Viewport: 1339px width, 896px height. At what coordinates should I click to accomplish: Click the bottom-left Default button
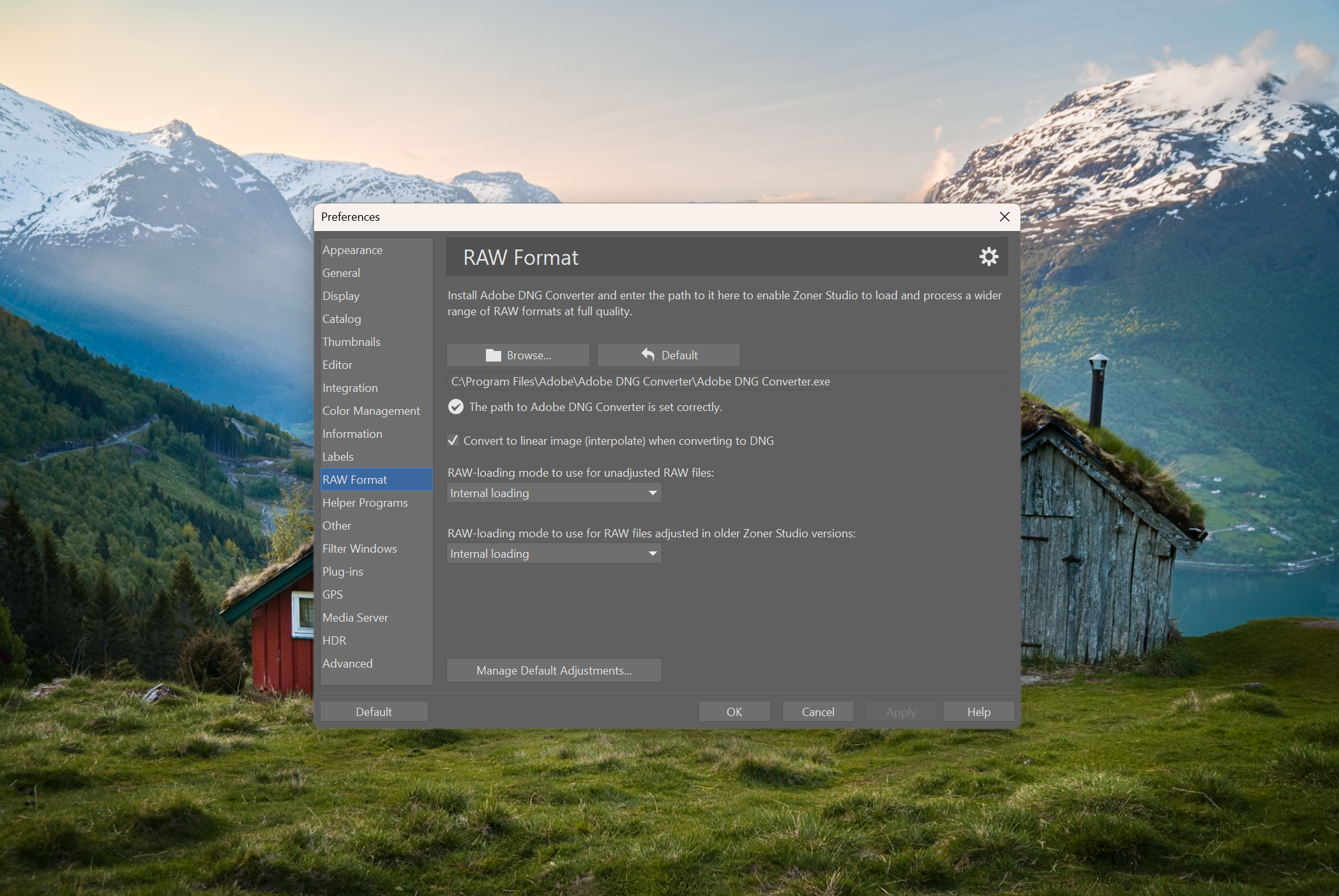click(x=374, y=712)
